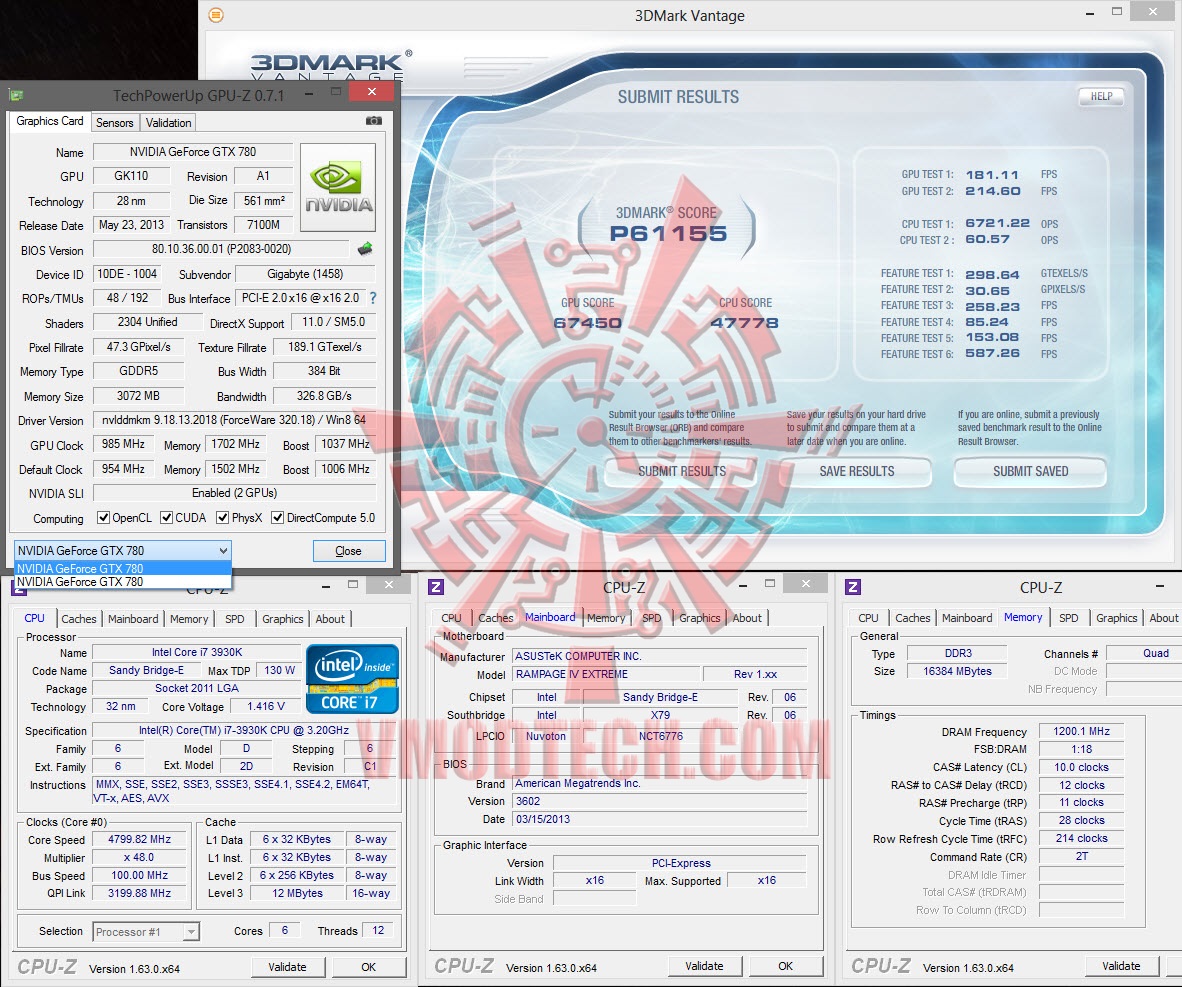The width and height of the screenshot is (1182, 987).
Task: Click the Bandwidth value 326.8 GB/s
Action: (324, 396)
